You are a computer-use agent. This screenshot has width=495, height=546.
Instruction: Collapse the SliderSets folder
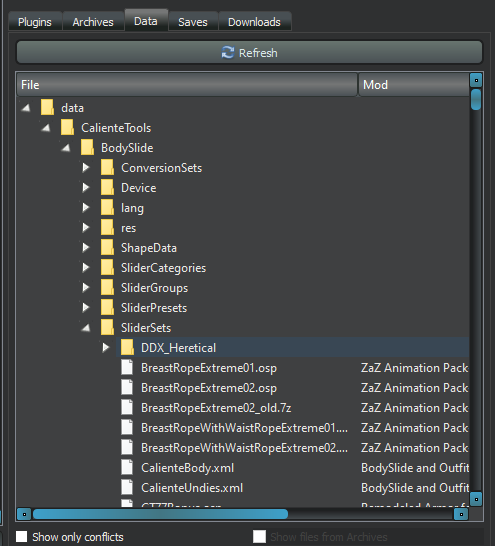(86, 328)
